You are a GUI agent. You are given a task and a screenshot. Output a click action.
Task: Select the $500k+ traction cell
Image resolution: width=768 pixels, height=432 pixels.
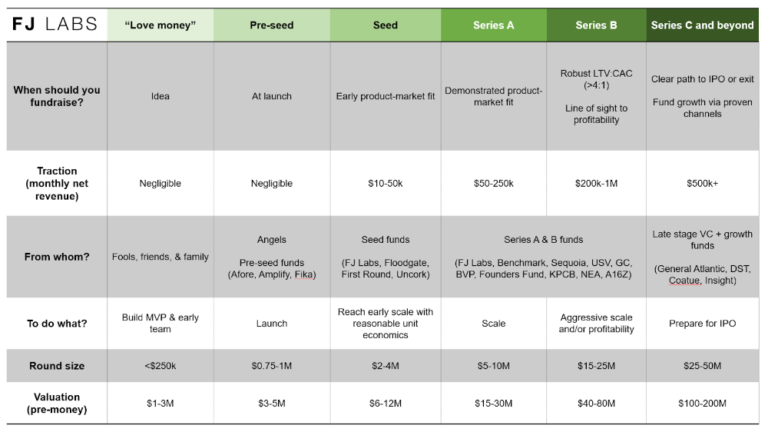click(702, 183)
